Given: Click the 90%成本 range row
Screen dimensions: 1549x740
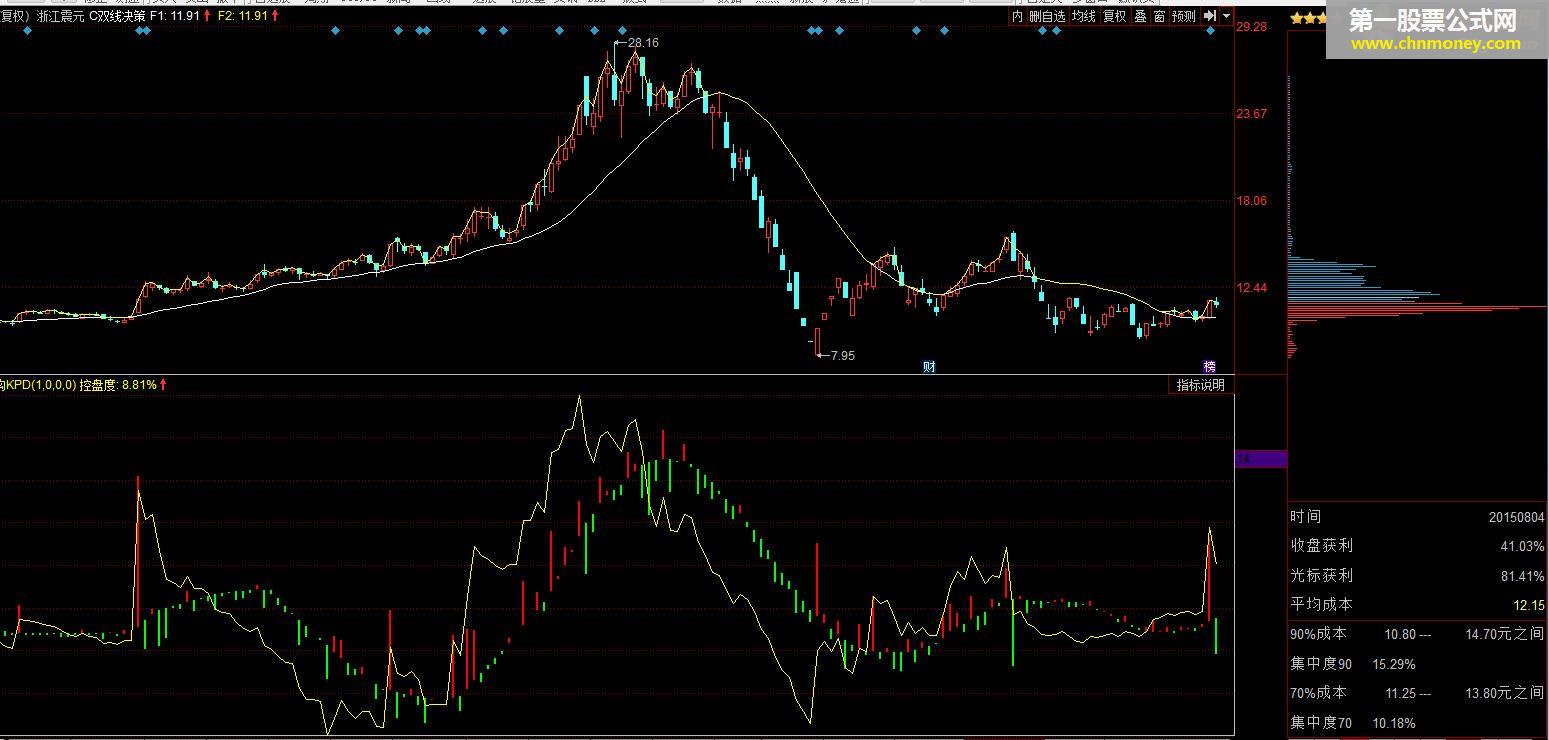Looking at the screenshot, I should [1417, 634].
